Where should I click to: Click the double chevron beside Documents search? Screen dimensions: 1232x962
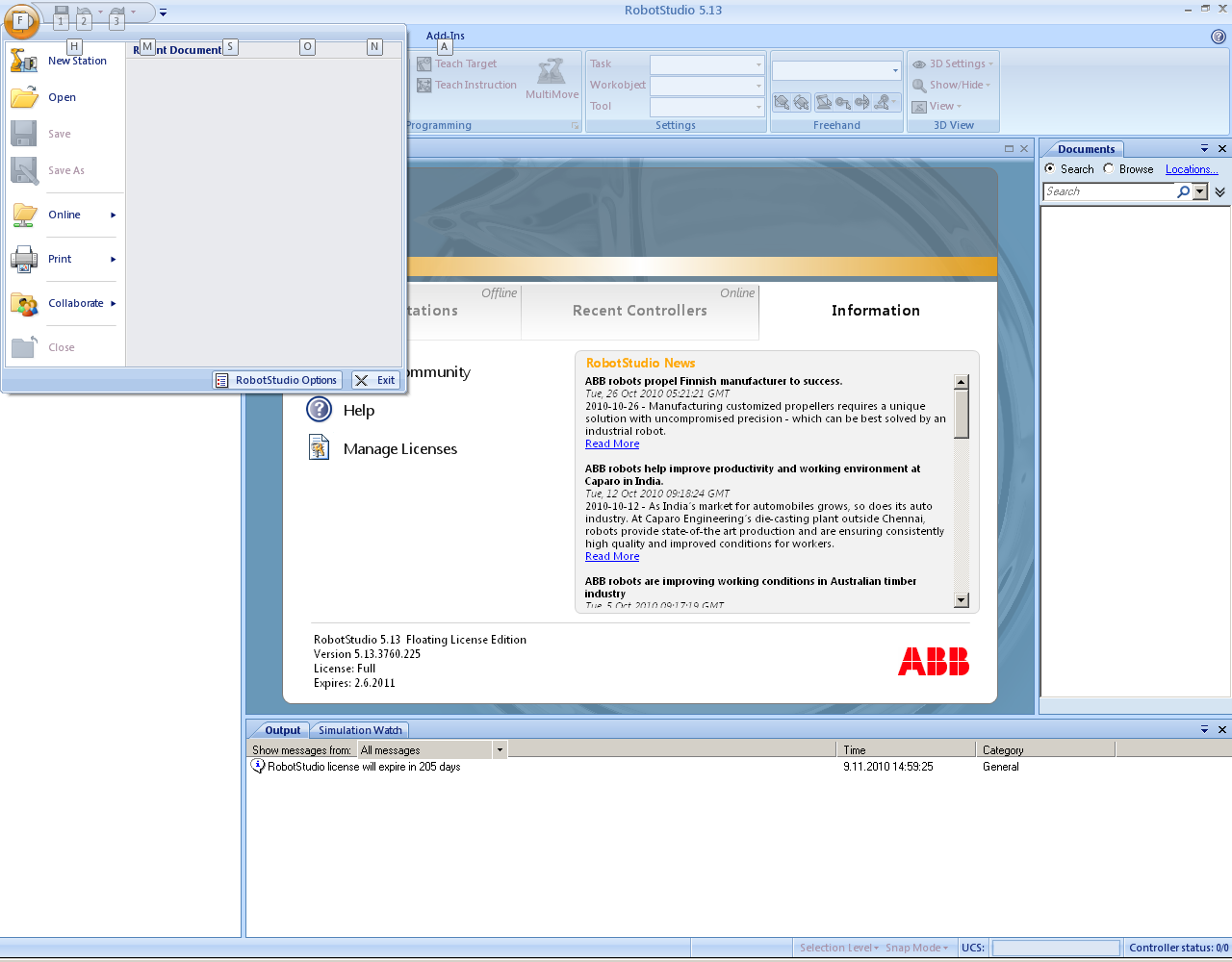[x=1219, y=191]
